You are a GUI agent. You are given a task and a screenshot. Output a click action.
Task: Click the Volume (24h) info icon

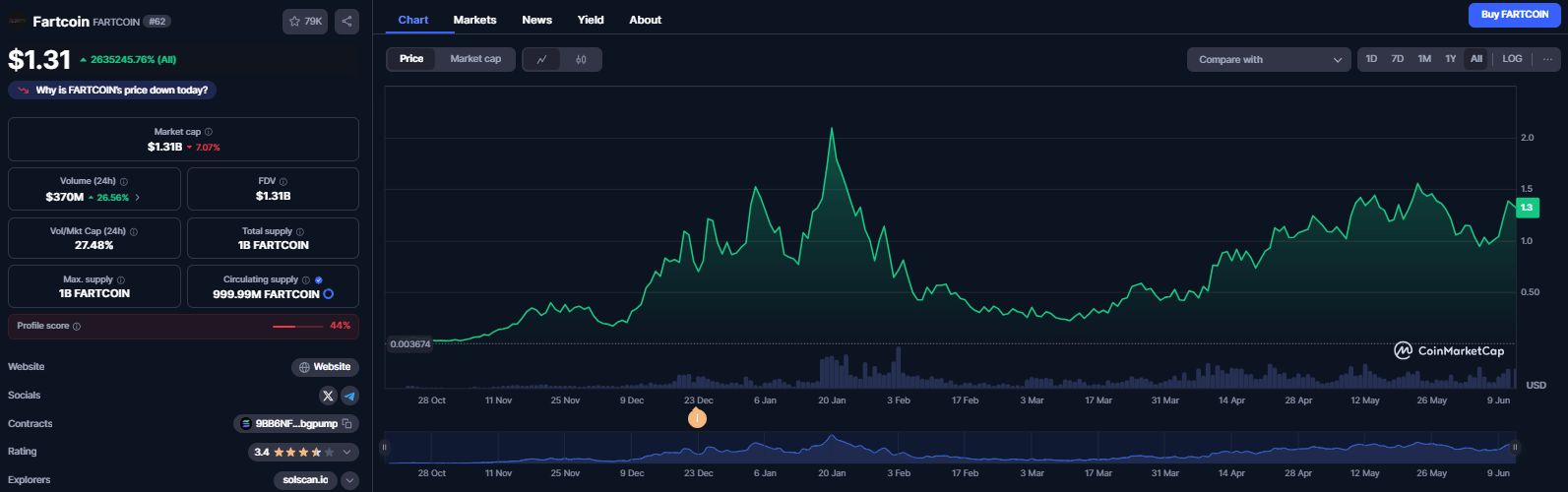(x=124, y=181)
